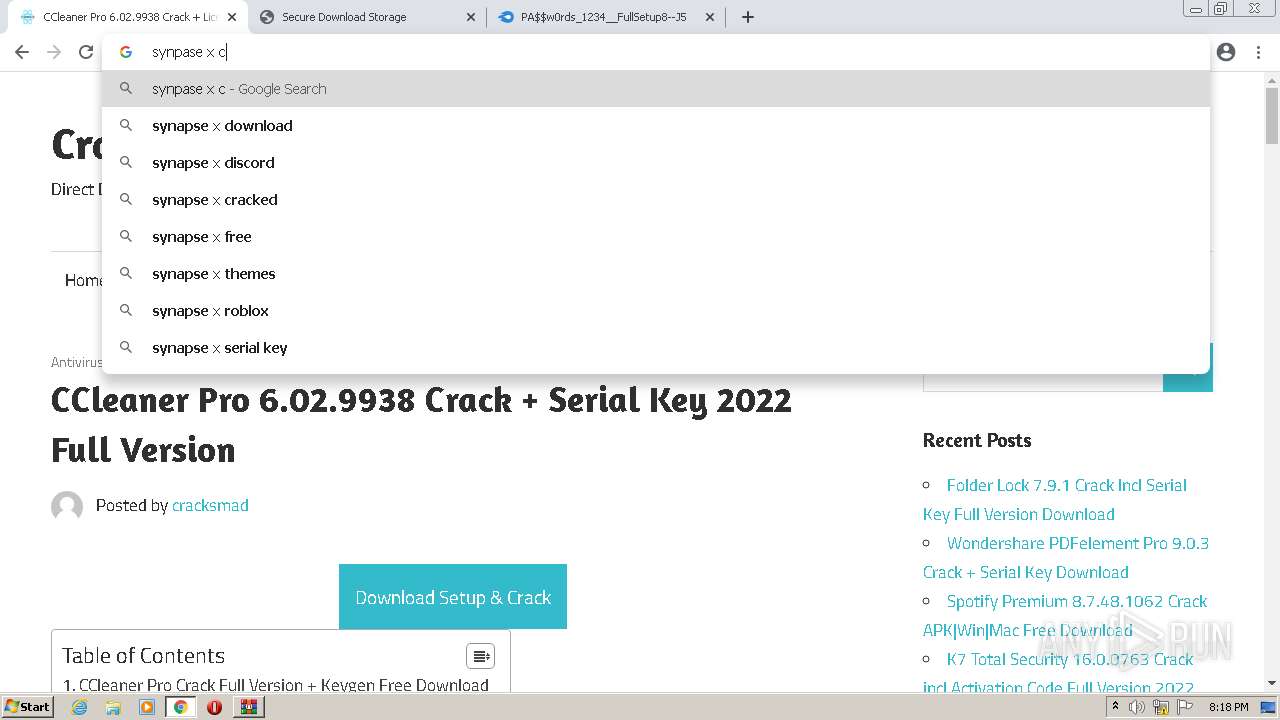Open K7 Total Security 16.0.0763 link

coord(1059,673)
